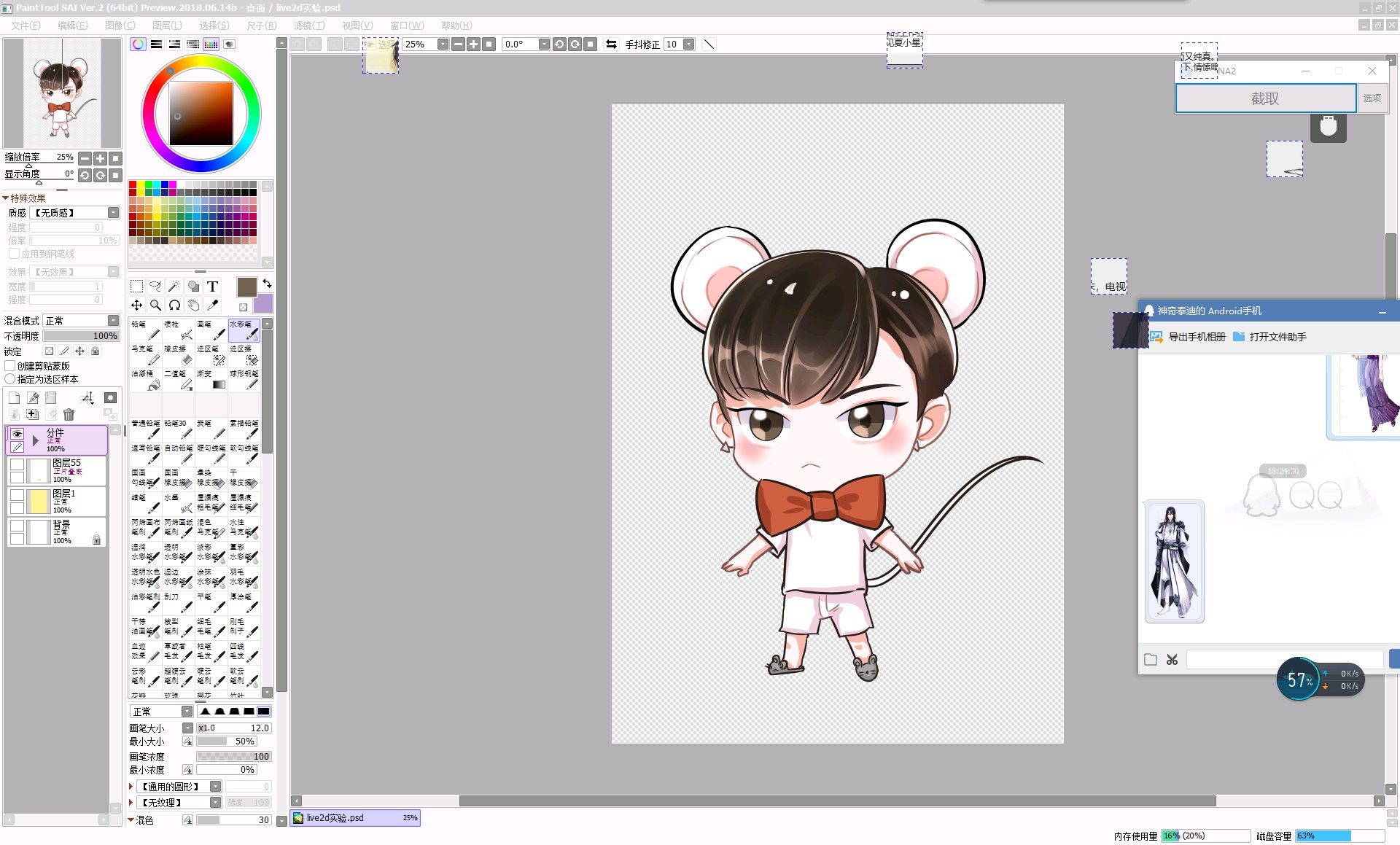Select the 油漆桶 paint bucket tool
This screenshot has width=1400, height=845.
click(x=146, y=380)
